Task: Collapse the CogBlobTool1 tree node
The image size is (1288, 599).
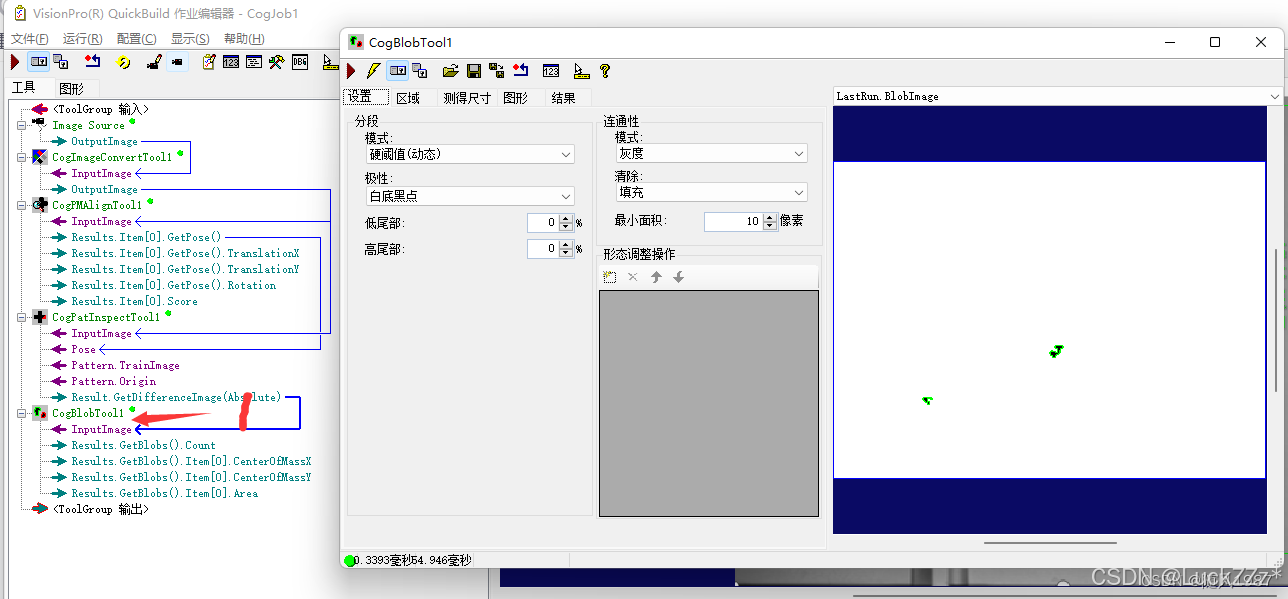Action: tap(22, 413)
